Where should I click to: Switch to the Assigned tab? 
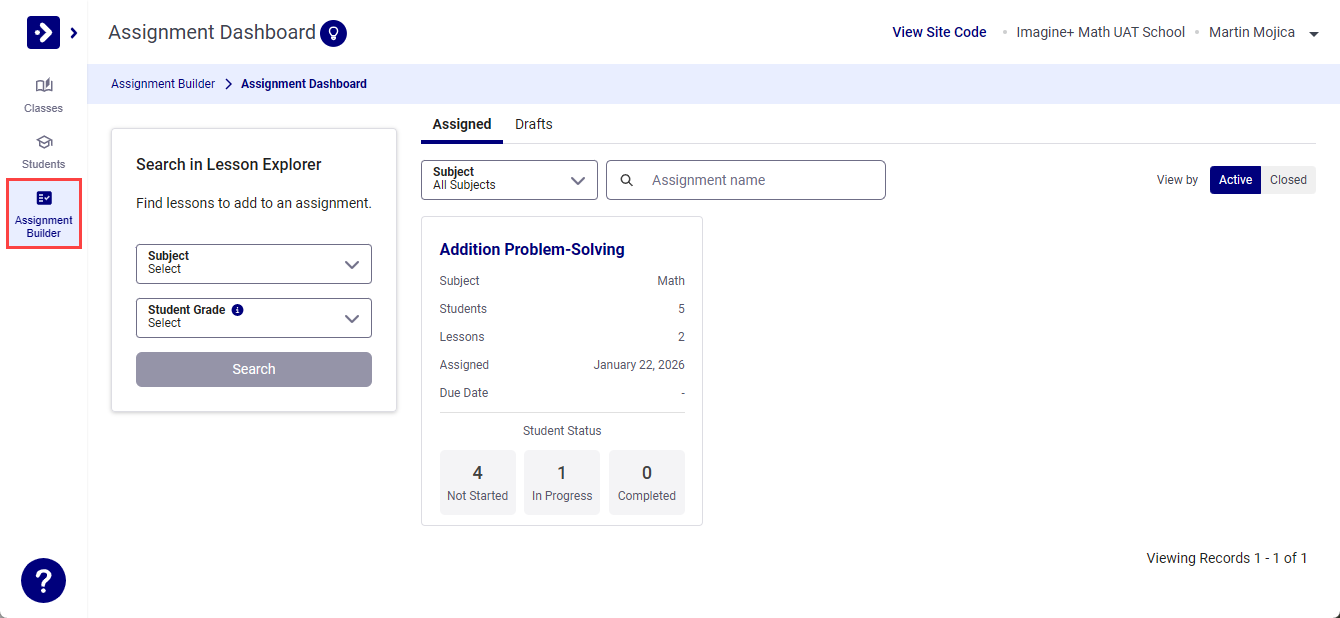pyautogui.click(x=462, y=124)
